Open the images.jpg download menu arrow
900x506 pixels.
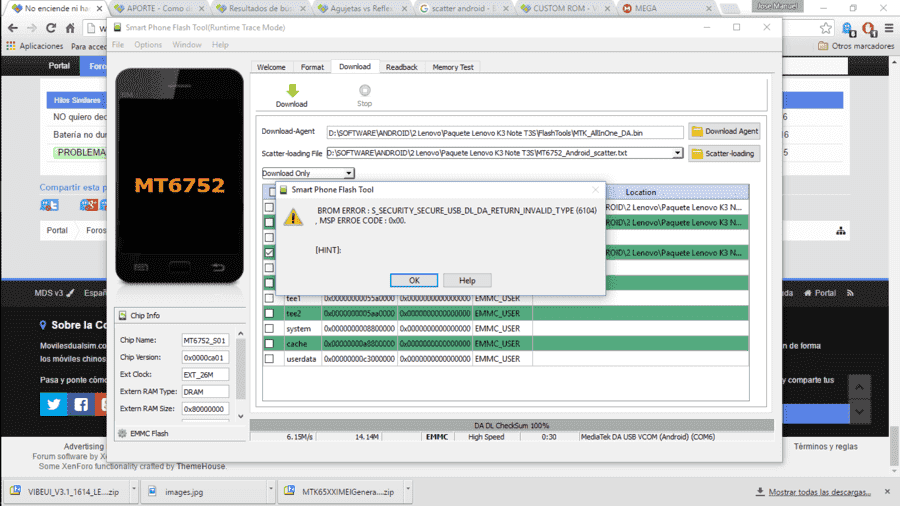coord(271,489)
